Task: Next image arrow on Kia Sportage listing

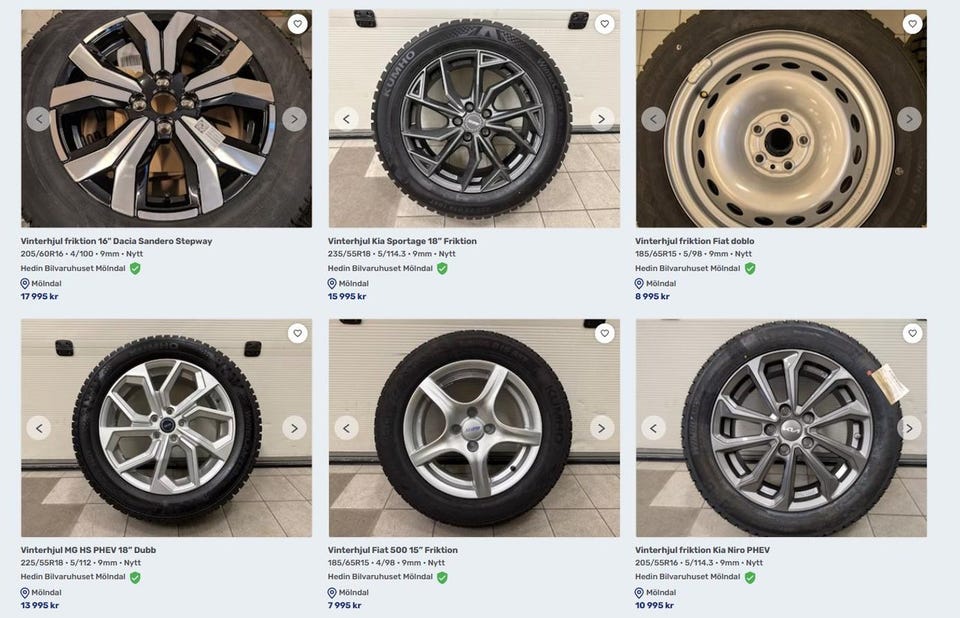Action: tap(601, 119)
